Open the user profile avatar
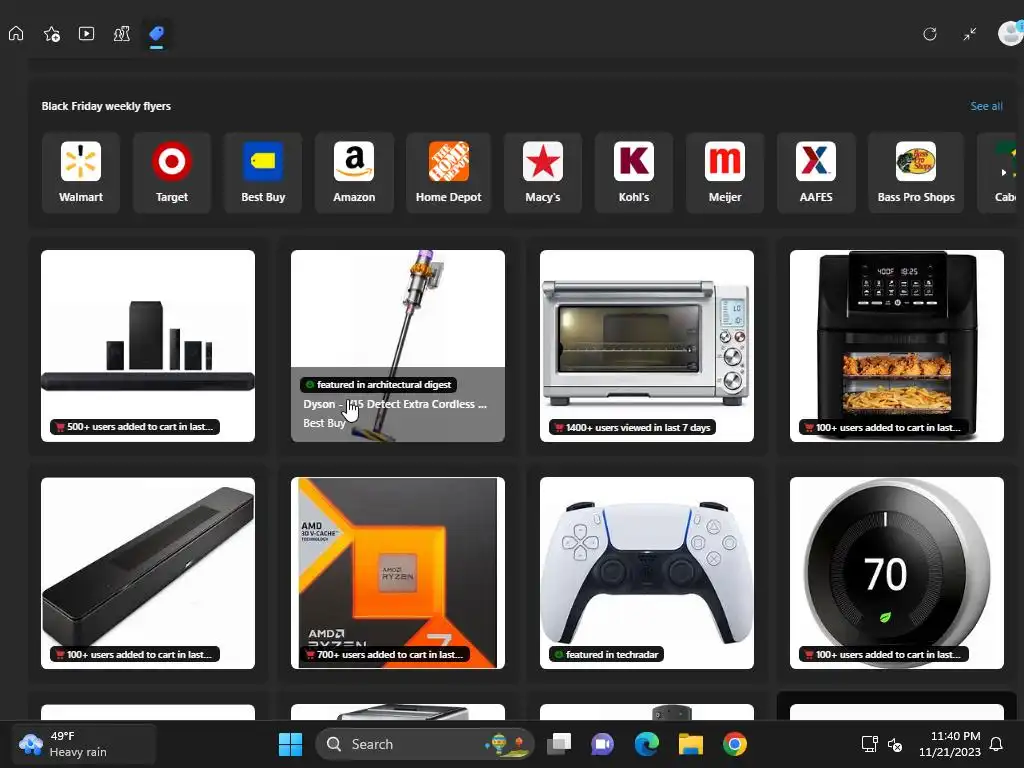The height and width of the screenshot is (768, 1024). [x=1010, y=33]
